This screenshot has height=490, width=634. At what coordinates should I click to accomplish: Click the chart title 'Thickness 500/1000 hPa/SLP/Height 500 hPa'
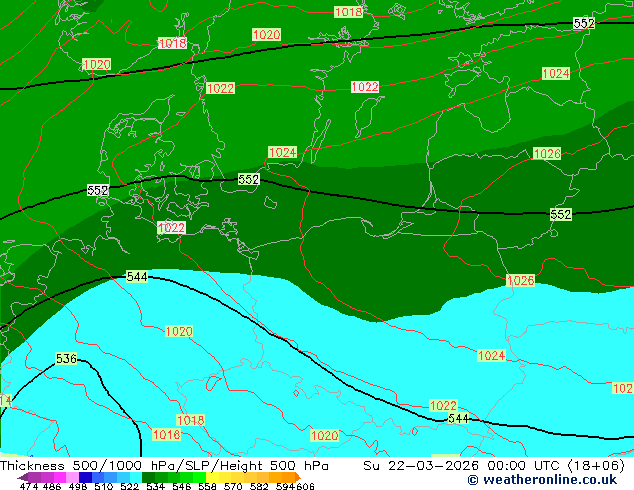pyautogui.click(x=164, y=466)
